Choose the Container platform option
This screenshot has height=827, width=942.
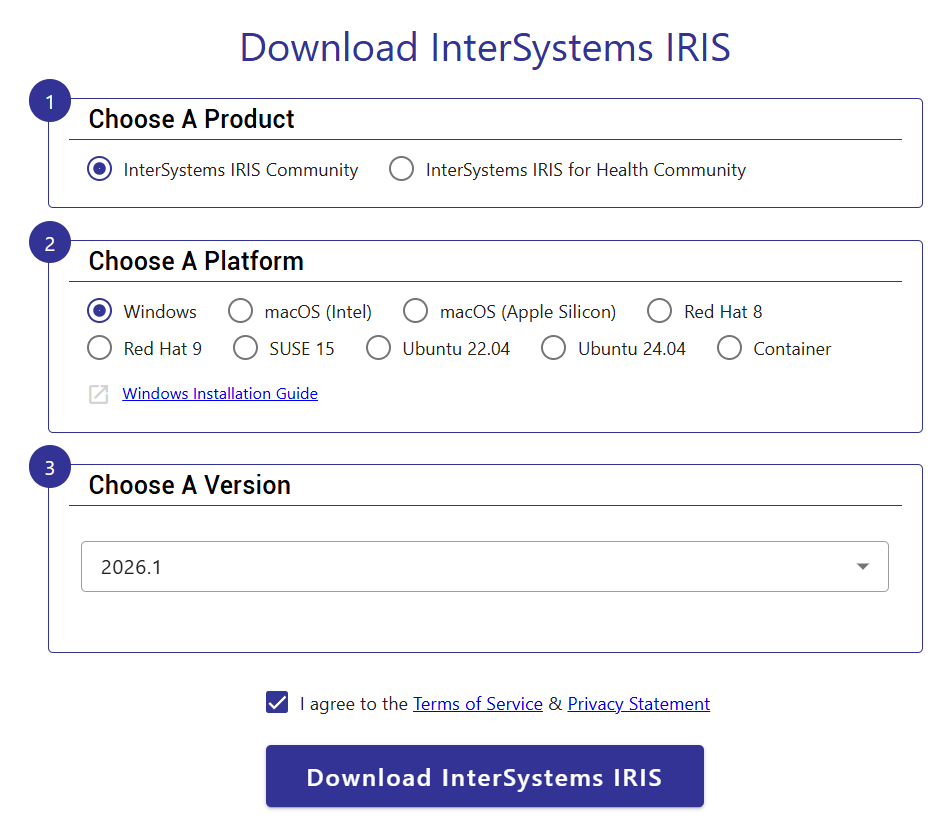pos(730,348)
